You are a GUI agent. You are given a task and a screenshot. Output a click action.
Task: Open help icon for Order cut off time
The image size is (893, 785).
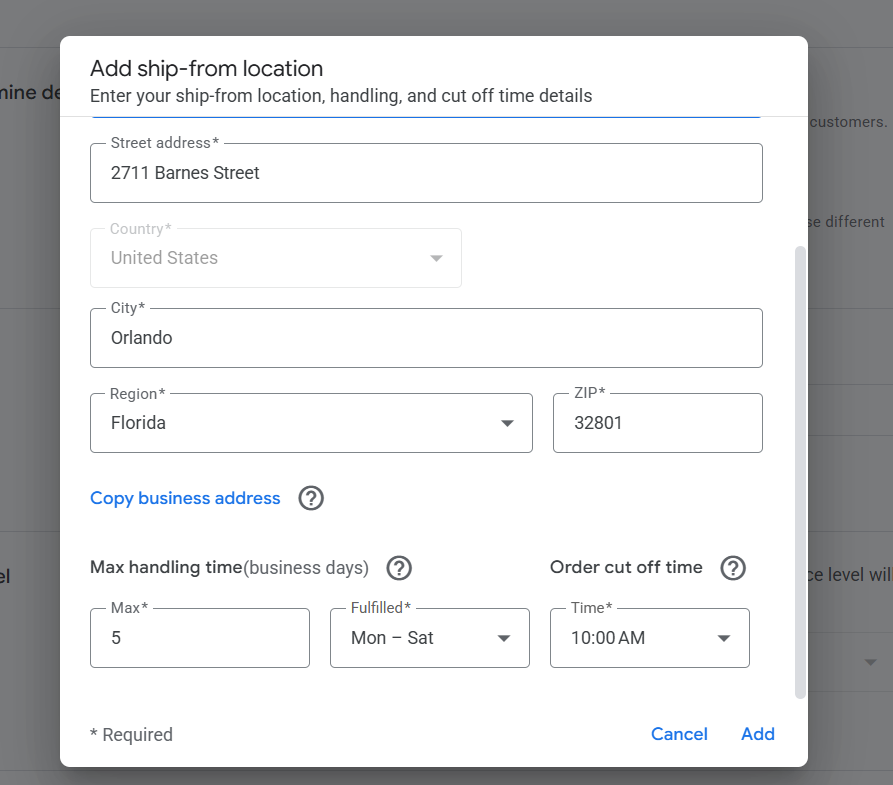(733, 568)
